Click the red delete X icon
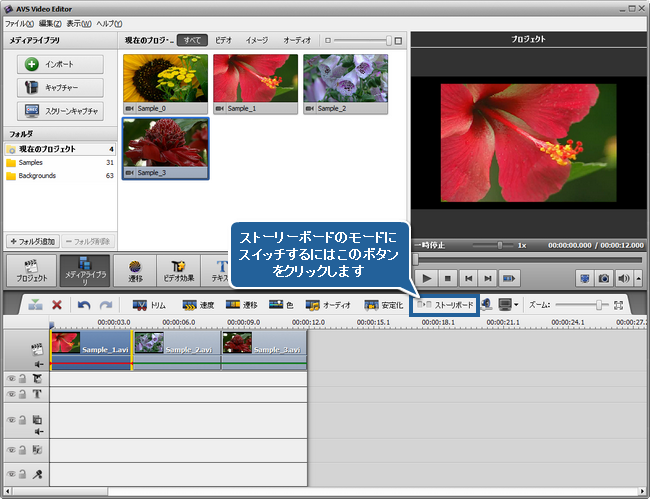 (57, 304)
